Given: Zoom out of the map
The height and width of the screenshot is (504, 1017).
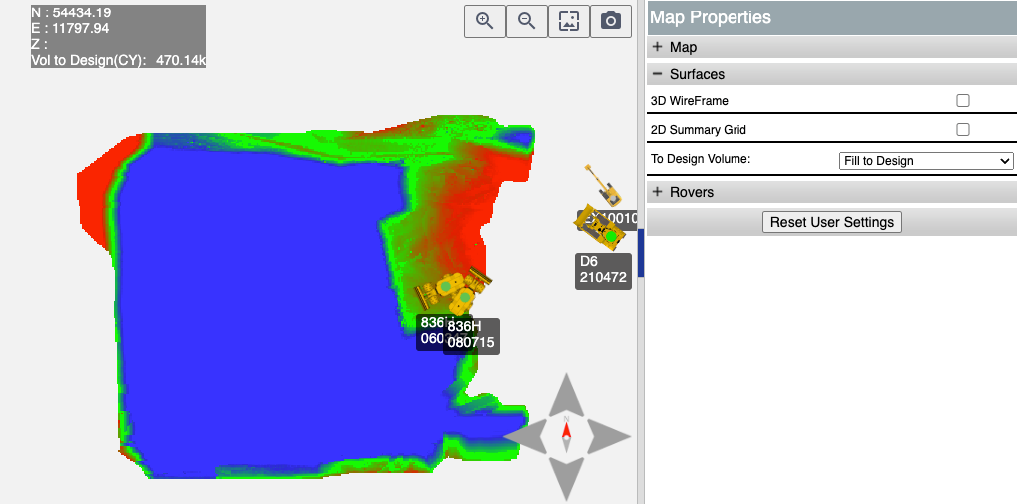Looking at the screenshot, I should point(527,21).
